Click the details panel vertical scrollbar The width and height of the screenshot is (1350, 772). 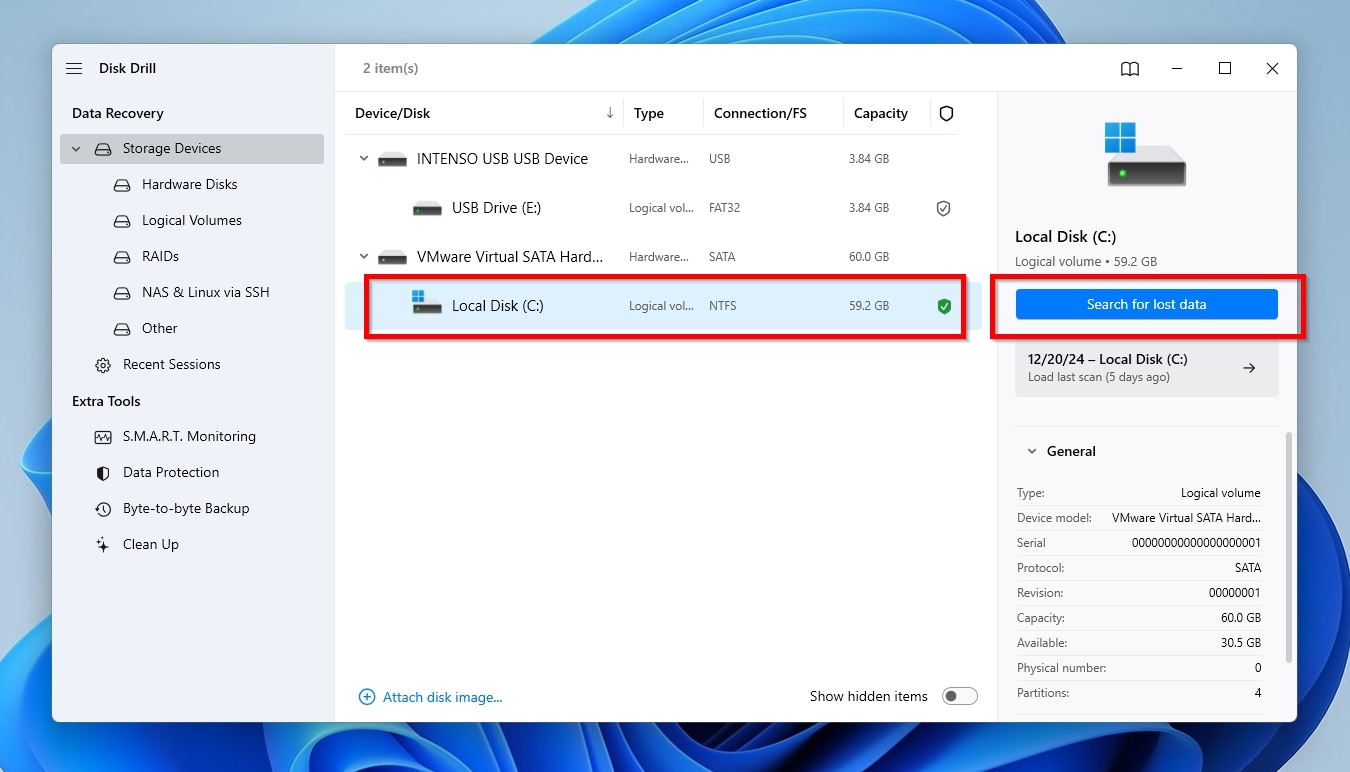point(1289,547)
